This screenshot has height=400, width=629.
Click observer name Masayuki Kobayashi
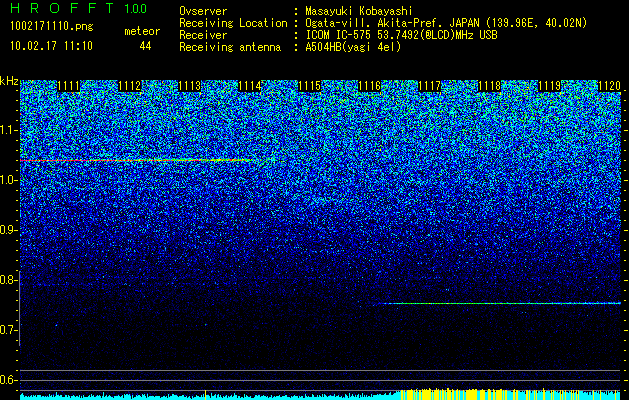pos(359,11)
